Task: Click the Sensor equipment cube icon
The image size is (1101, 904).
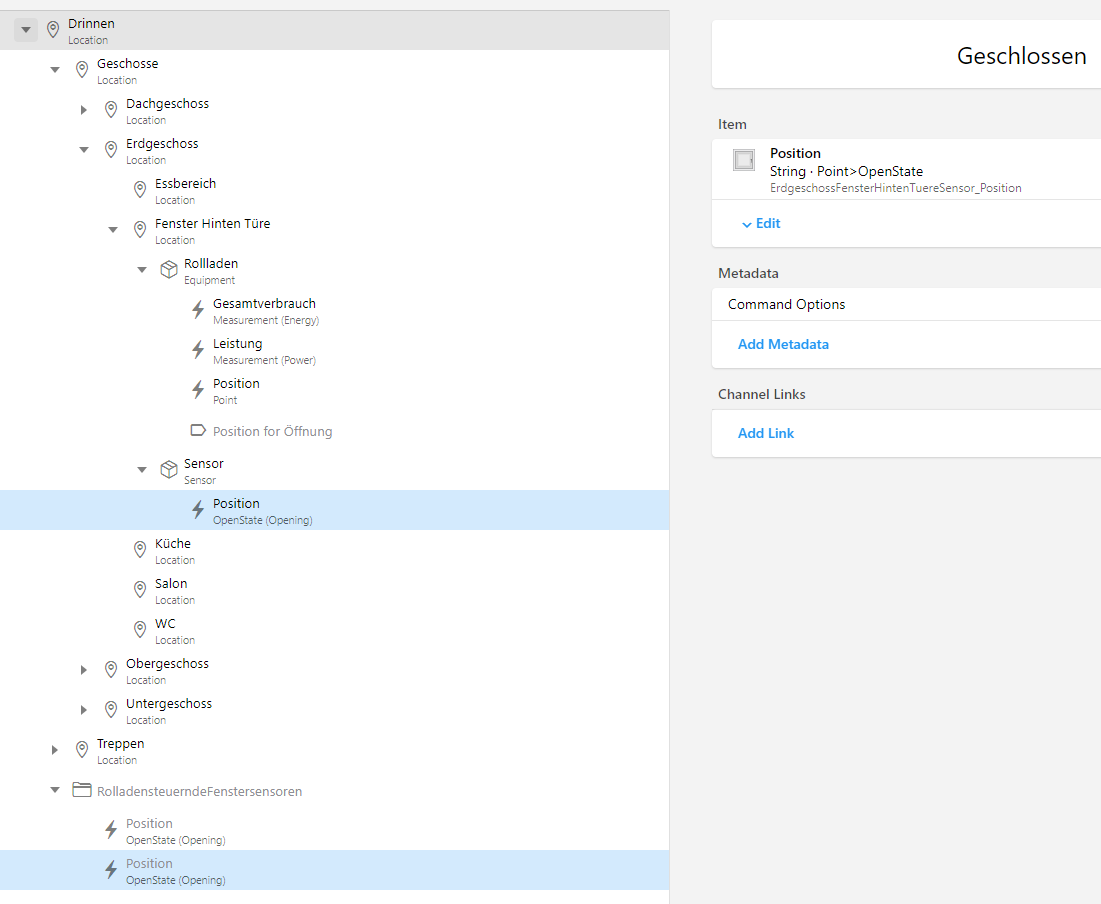Action: click(x=169, y=470)
